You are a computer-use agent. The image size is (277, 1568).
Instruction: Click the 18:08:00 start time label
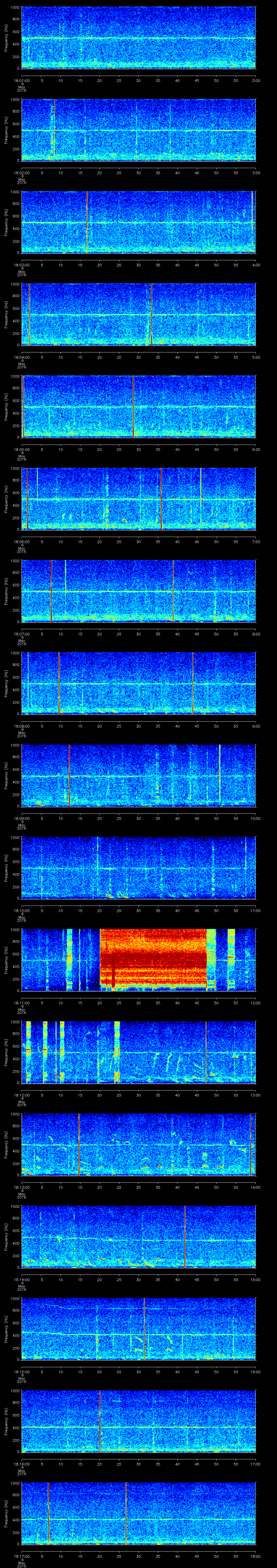pos(21,726)
